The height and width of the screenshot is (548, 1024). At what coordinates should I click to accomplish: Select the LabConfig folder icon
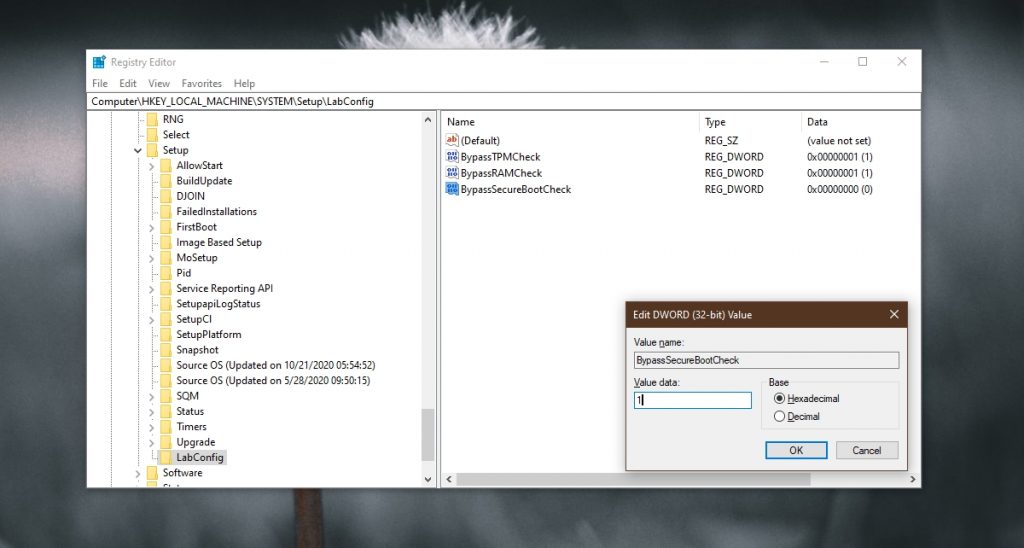tap(166, 458)
